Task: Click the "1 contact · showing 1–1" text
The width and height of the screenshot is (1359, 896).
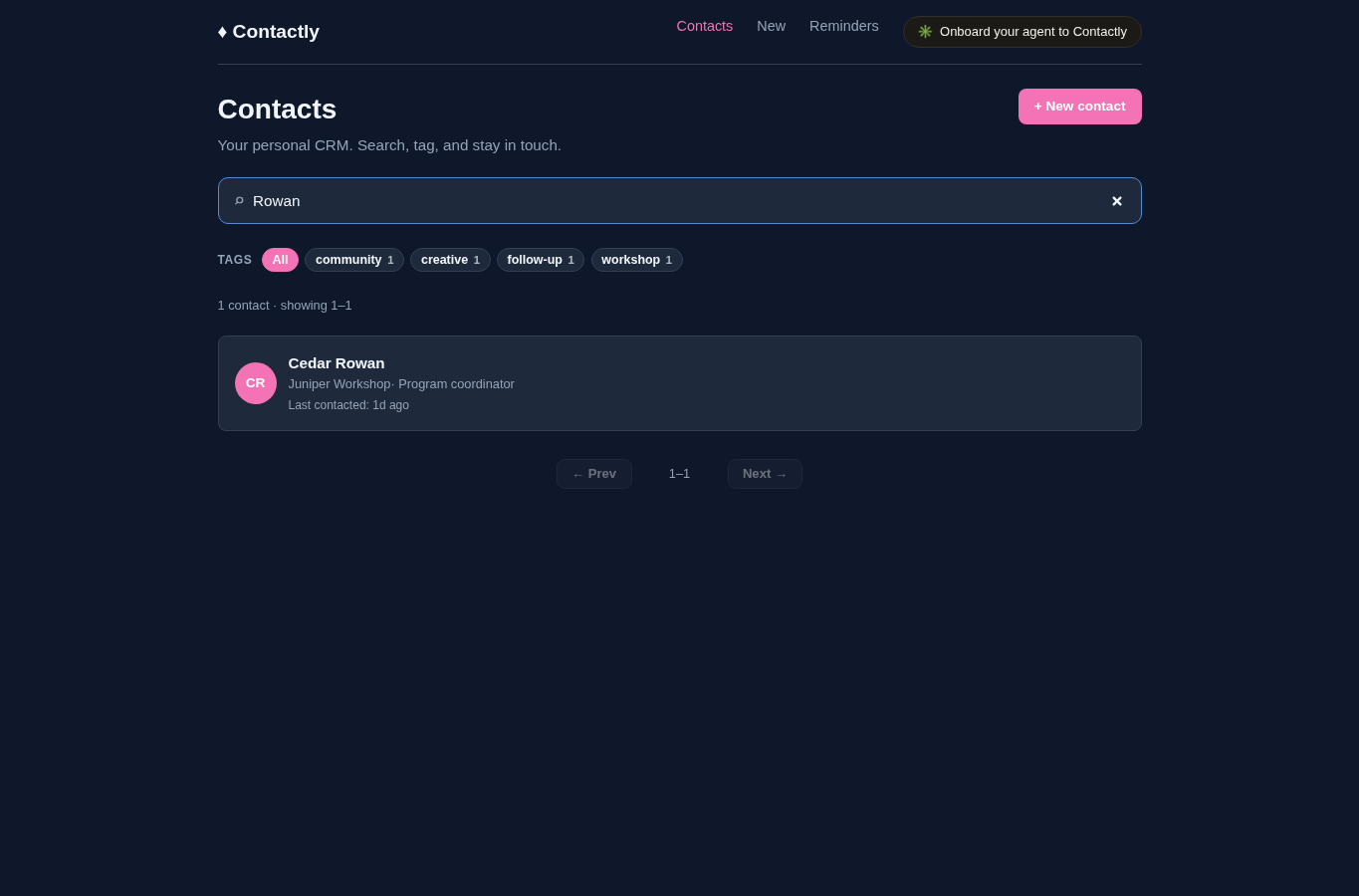Action: (x=285, y=306)
